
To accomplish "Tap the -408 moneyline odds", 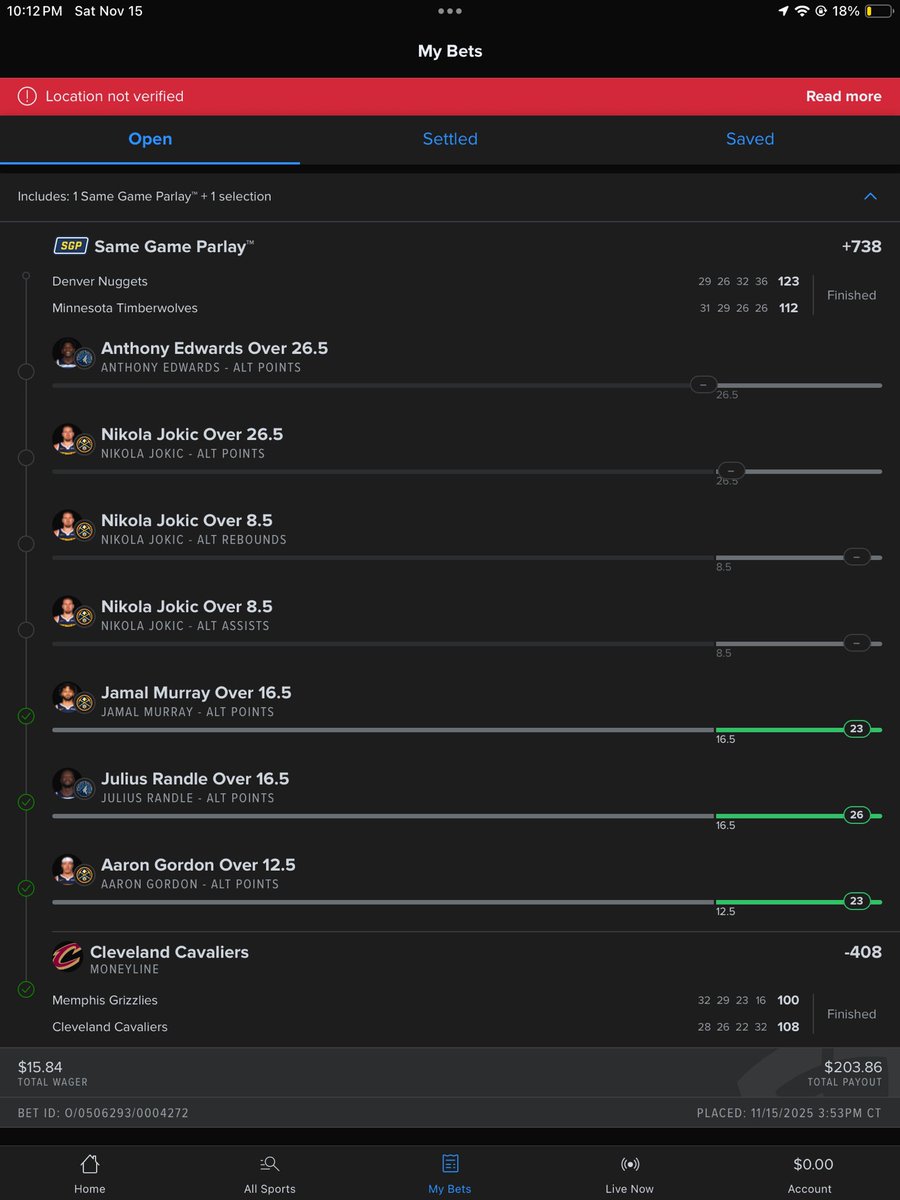I will point(863,952).
